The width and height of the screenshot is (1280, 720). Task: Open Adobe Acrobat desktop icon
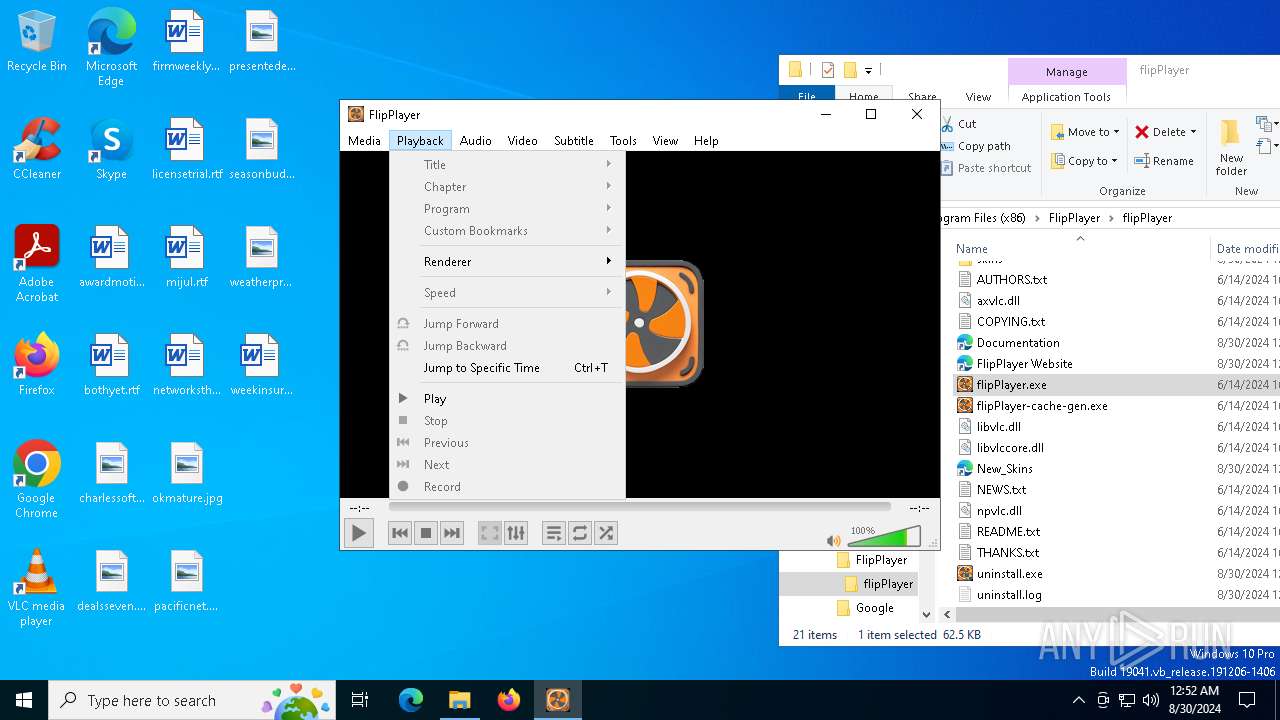37,263
